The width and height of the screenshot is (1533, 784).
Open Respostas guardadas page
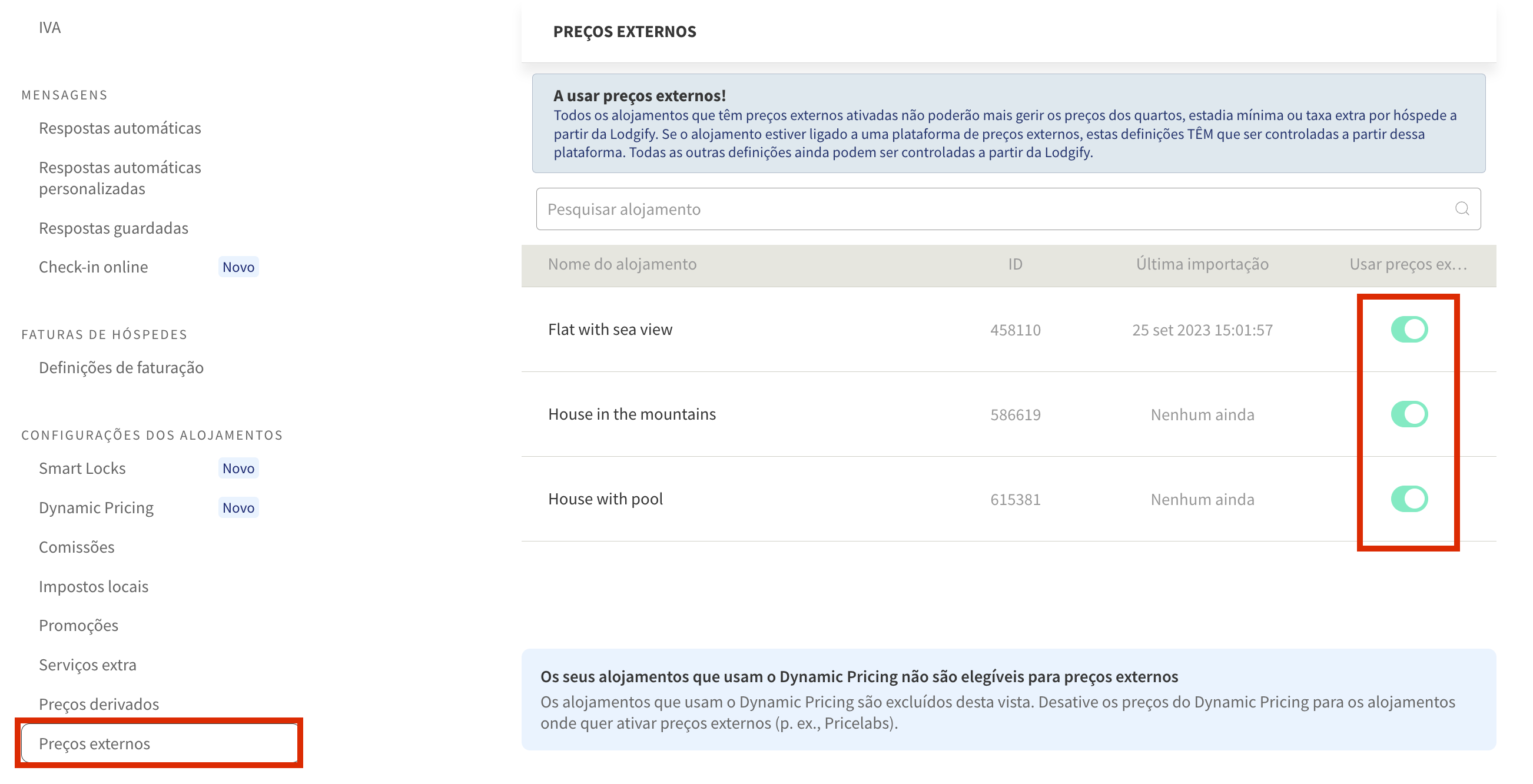[x=113, y=228]
